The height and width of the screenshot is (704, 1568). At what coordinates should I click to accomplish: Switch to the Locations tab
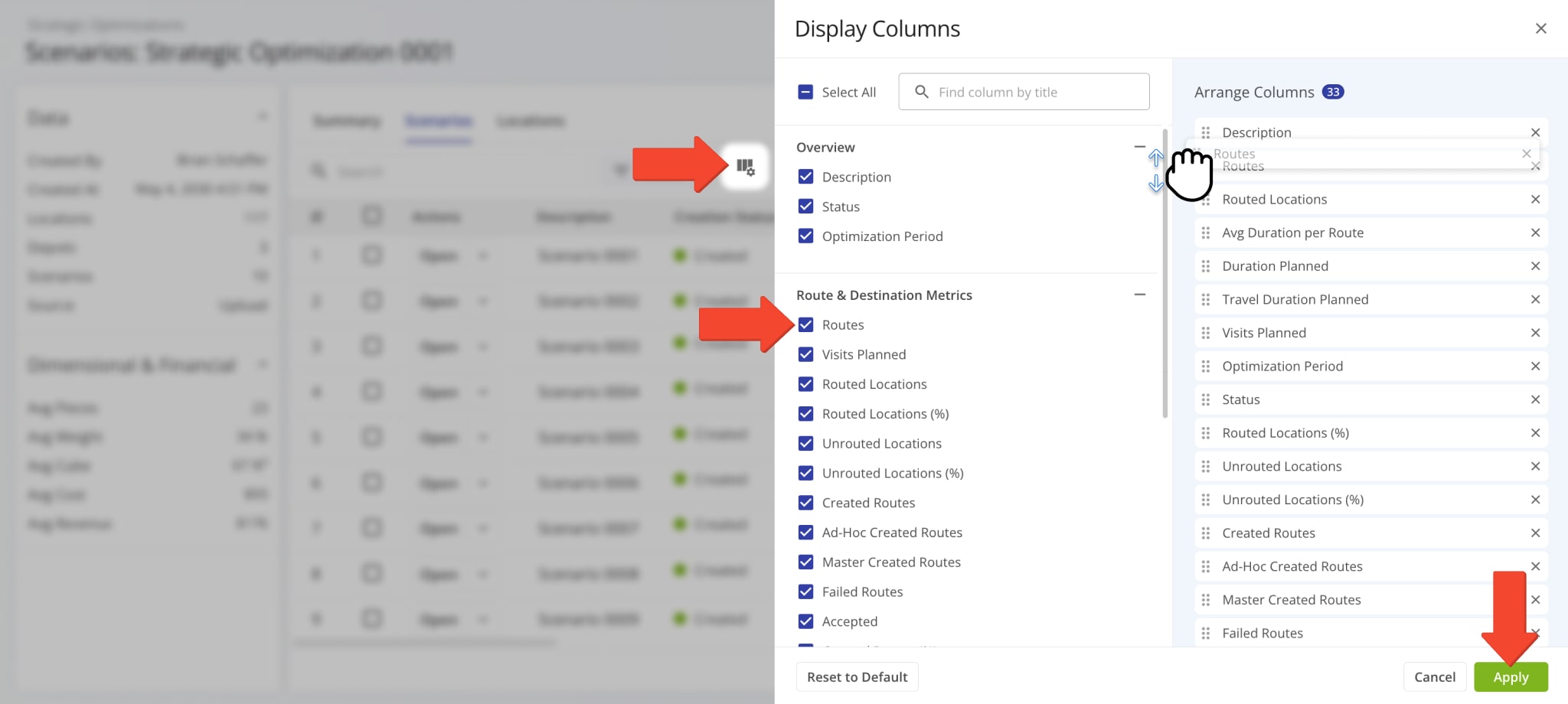(531, 121)
